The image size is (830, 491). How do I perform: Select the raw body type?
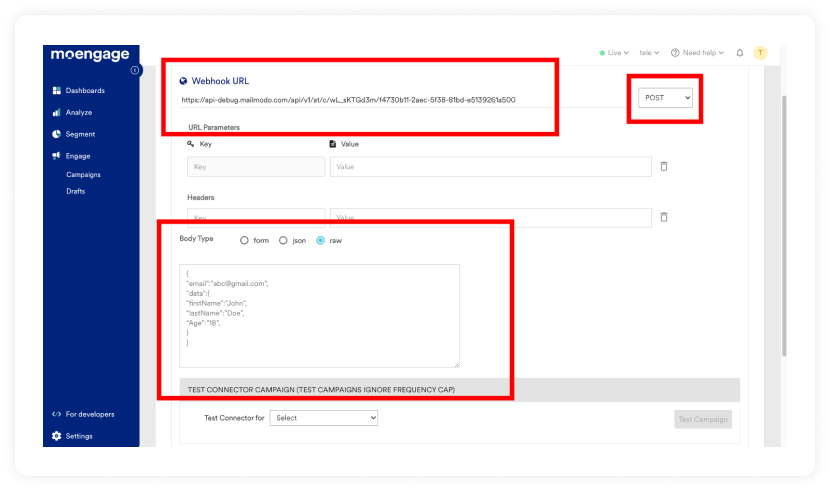tap(320, 240)
